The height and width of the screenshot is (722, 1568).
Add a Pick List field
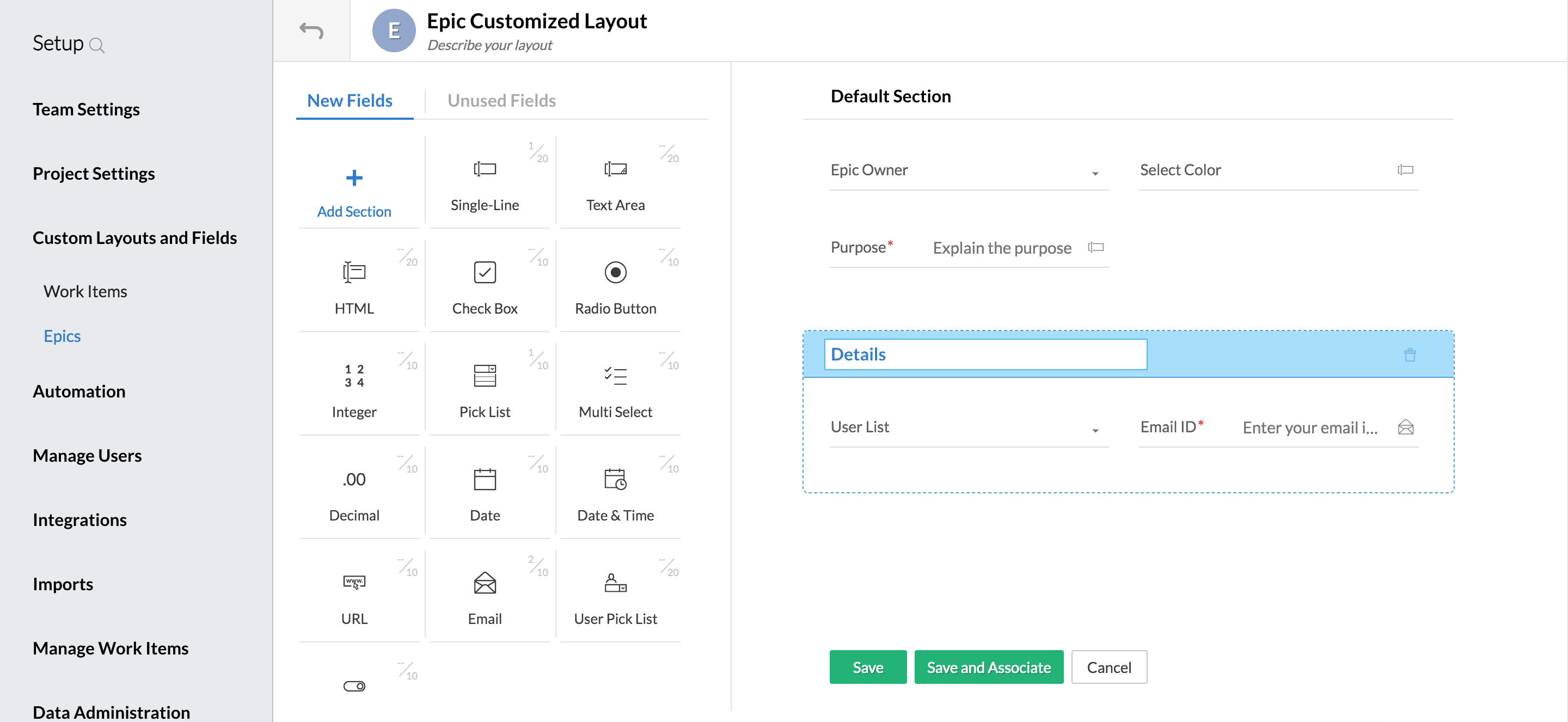pos(484,386)
